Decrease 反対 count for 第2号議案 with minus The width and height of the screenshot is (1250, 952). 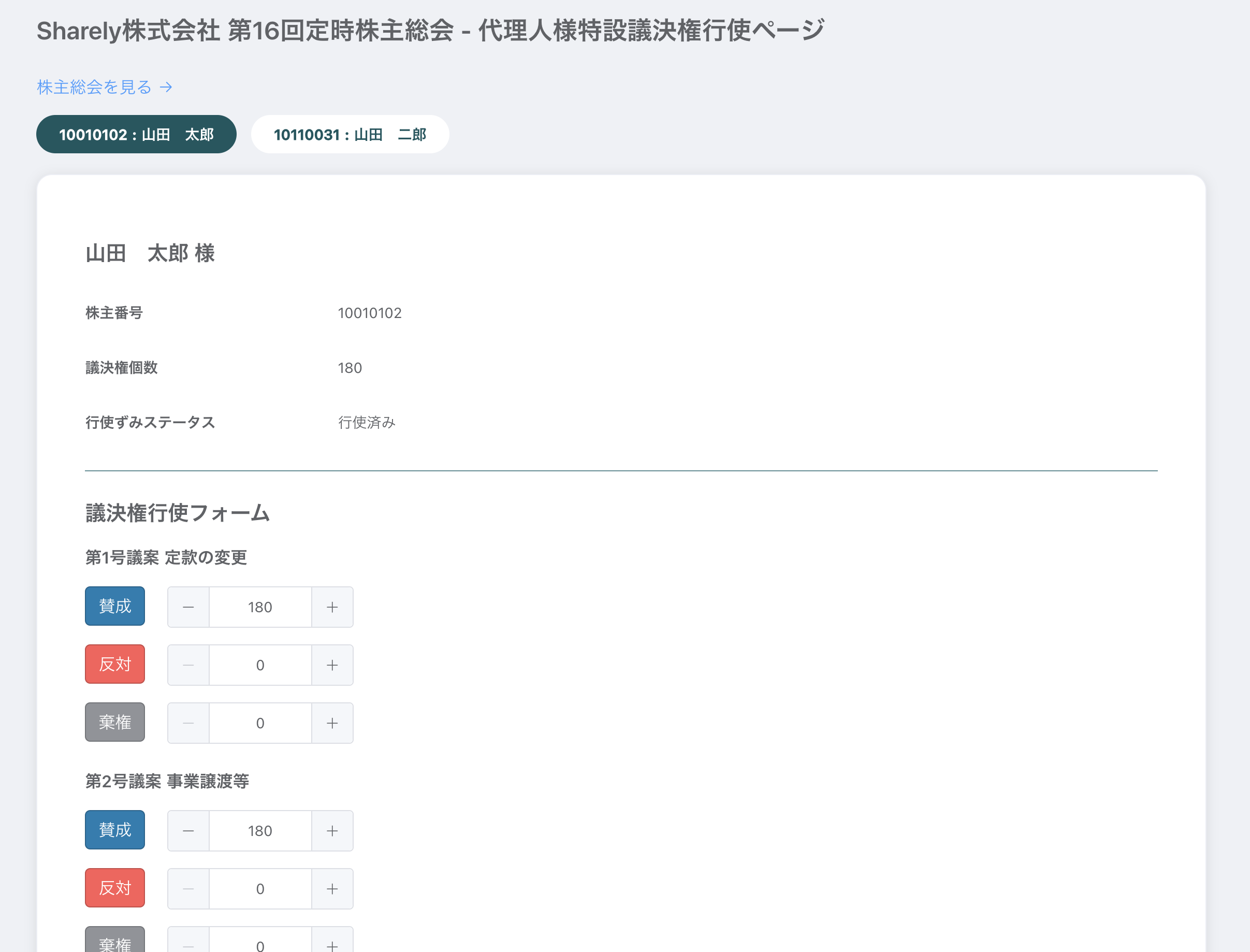pyautogui.click(x=188, y=889)
